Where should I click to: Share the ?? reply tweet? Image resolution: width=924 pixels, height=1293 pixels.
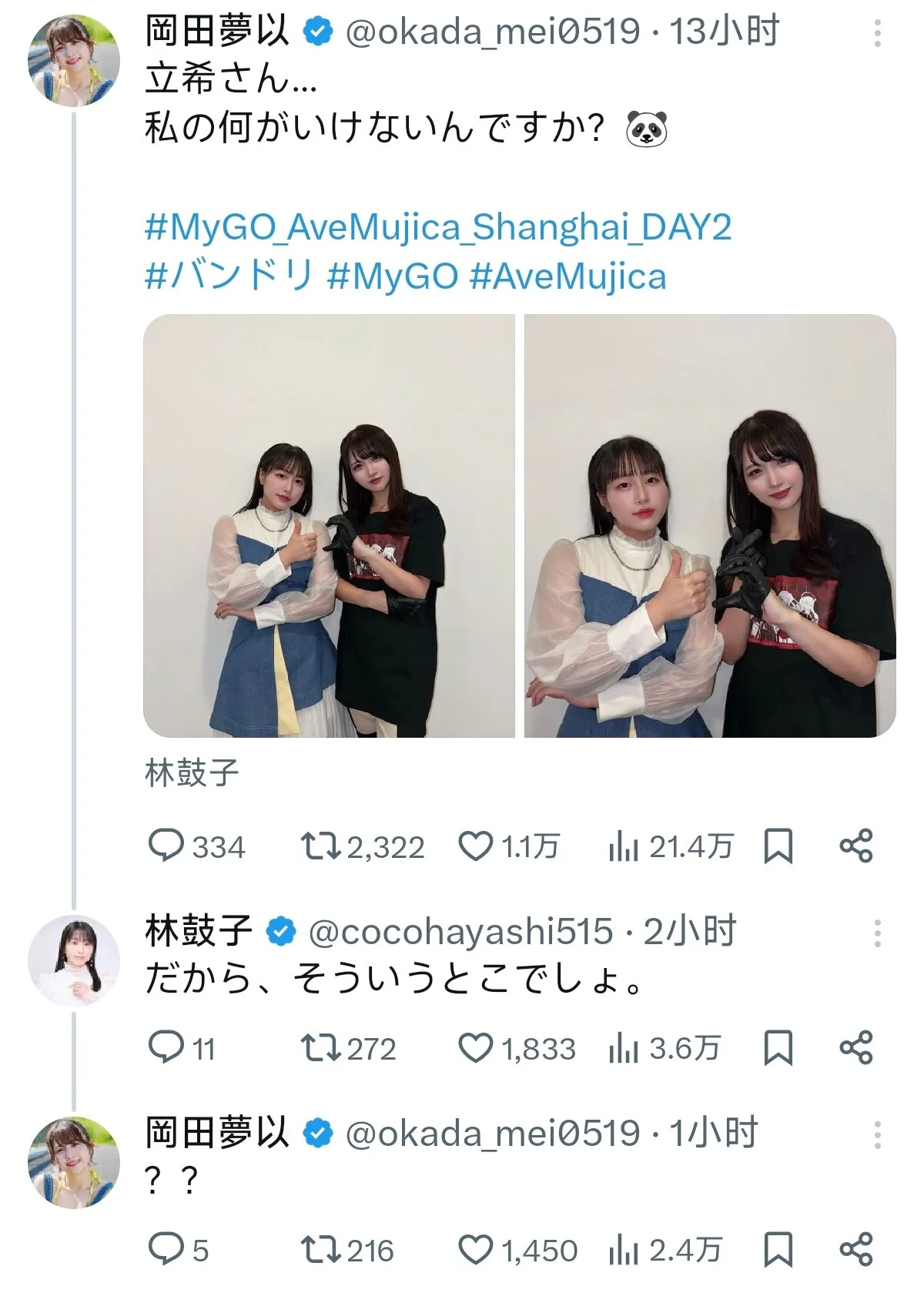(x=855, y=1249)
